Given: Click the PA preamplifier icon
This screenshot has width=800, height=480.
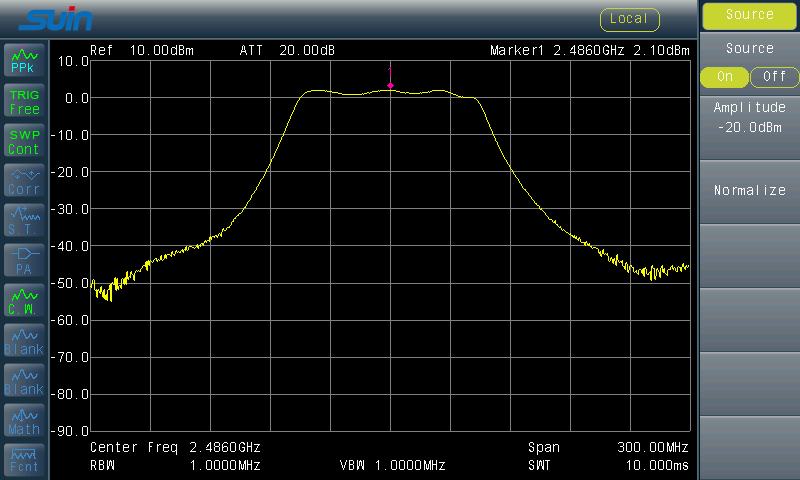Looking at the screenshot, I should 24,261.
